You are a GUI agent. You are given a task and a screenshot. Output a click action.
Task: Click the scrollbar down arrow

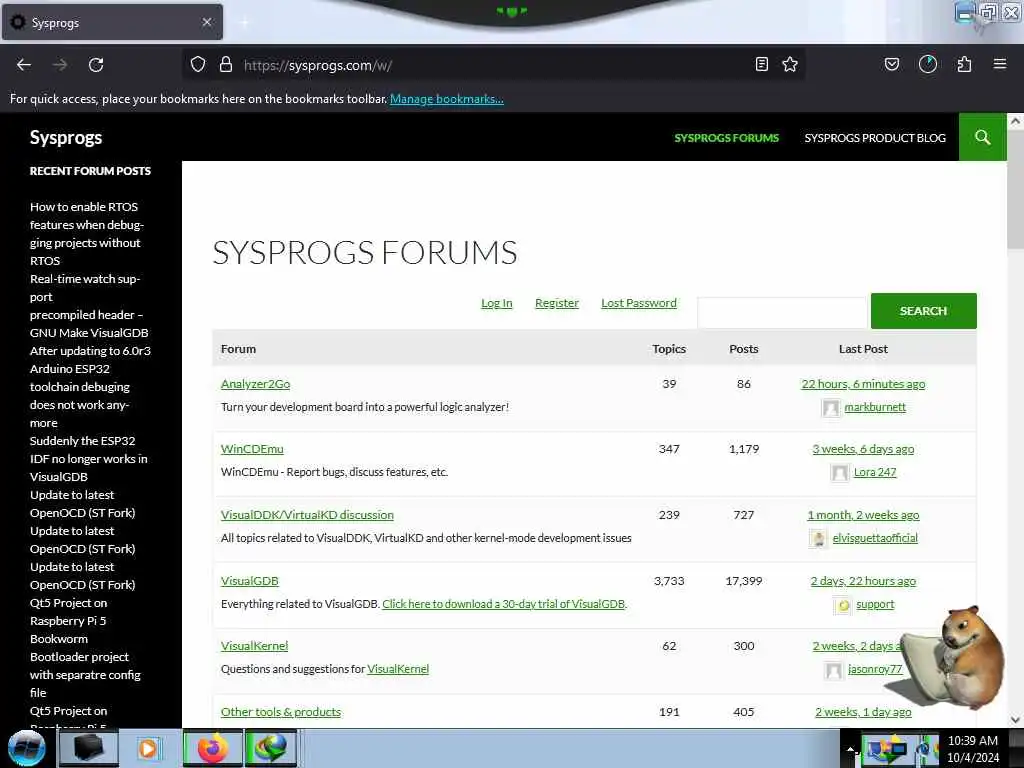pyautogui.click(x=1015, y=720)
